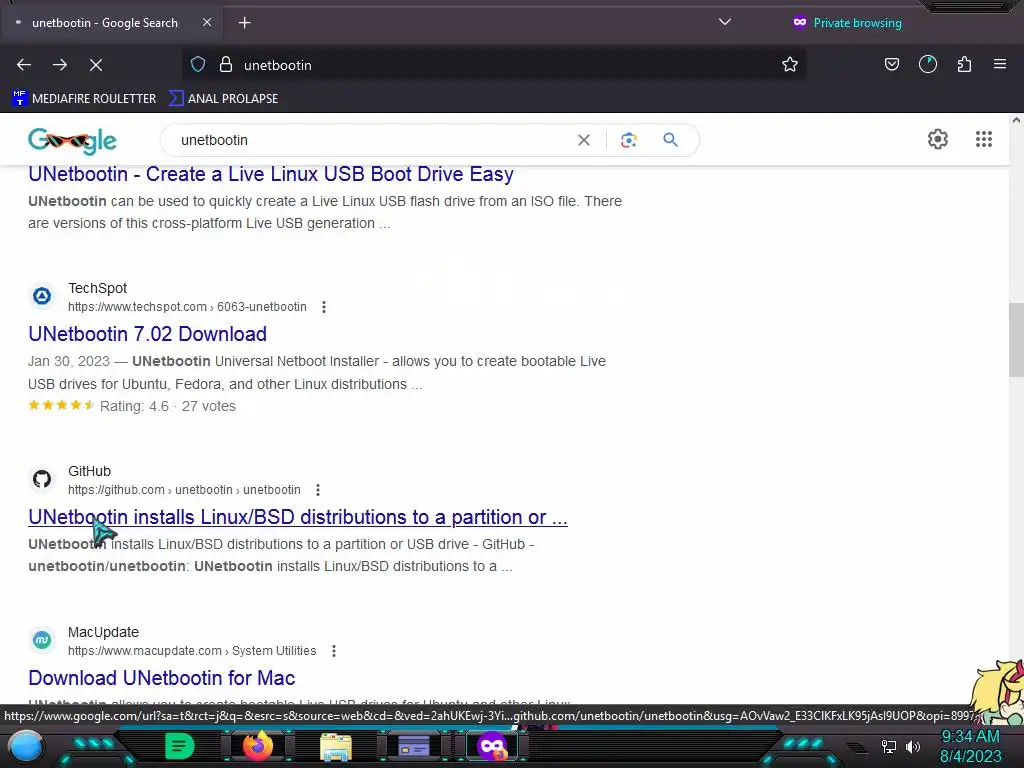Click the scroll up arrow of the page

(x=1016, y=120)
